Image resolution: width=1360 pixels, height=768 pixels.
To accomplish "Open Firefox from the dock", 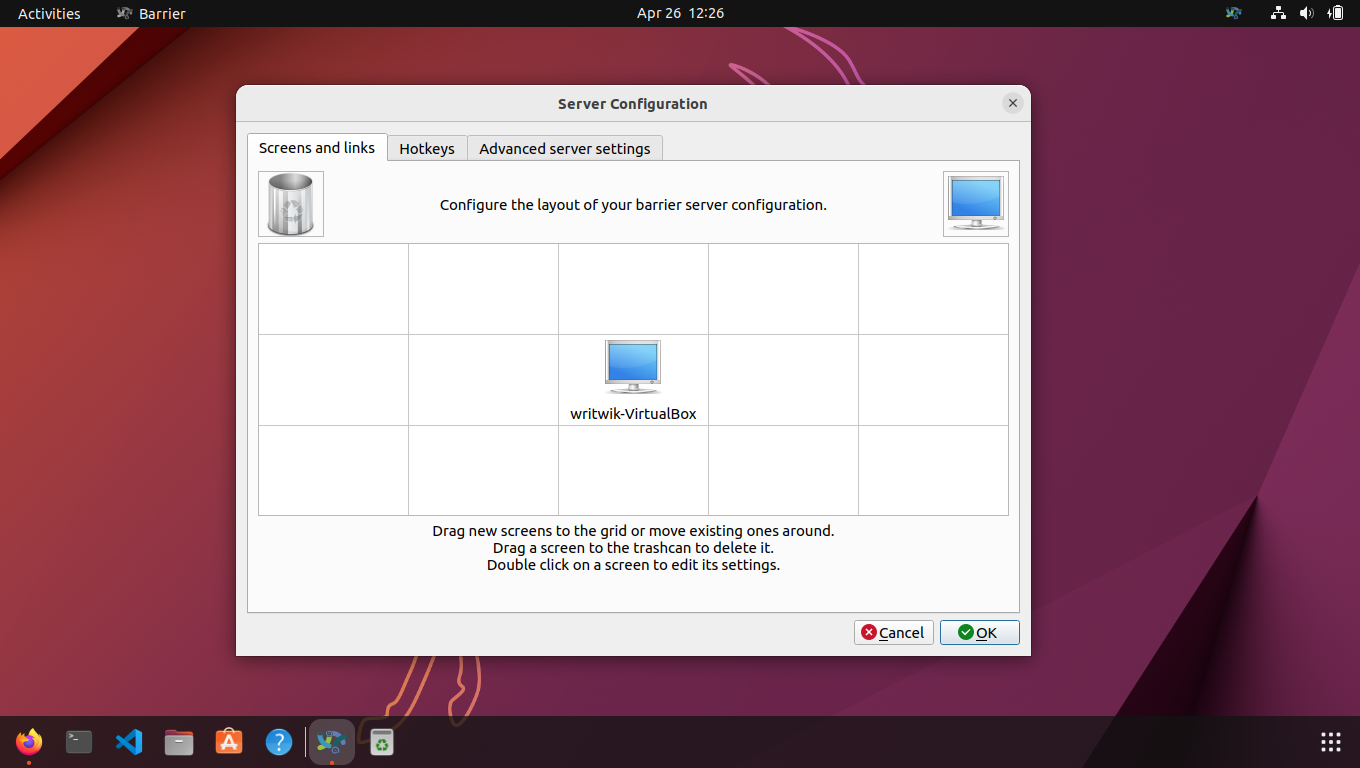I will pos(28,743).
